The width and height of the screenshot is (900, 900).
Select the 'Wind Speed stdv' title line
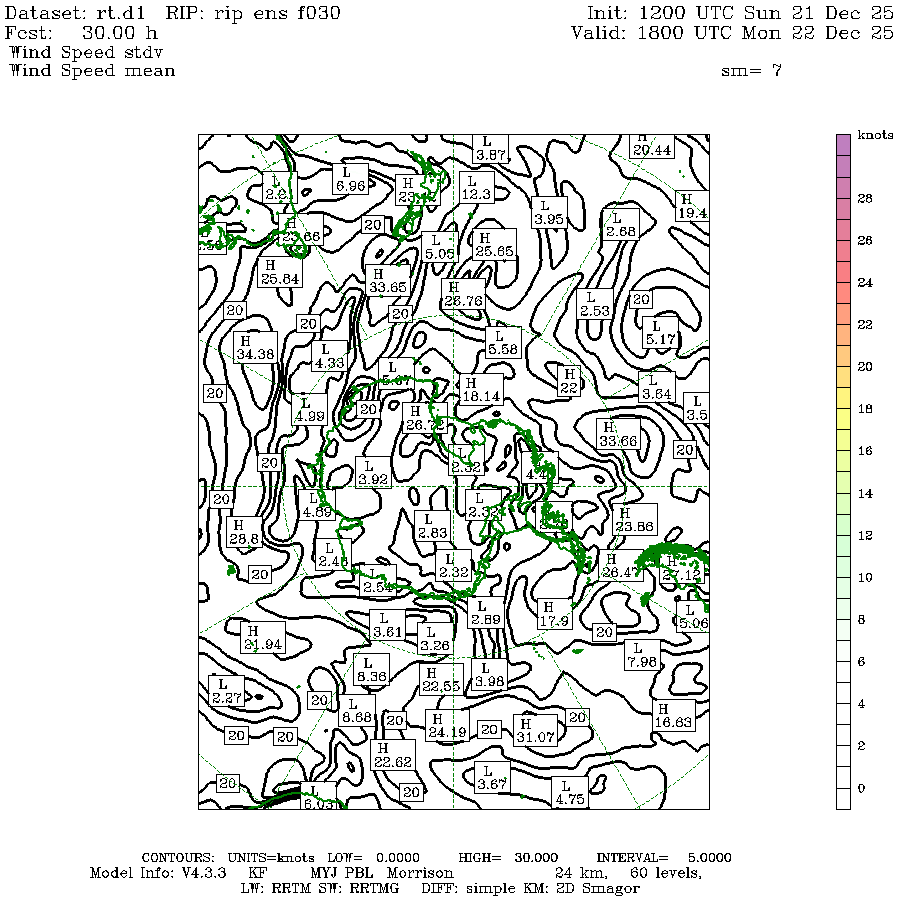(x=87, y=52)
